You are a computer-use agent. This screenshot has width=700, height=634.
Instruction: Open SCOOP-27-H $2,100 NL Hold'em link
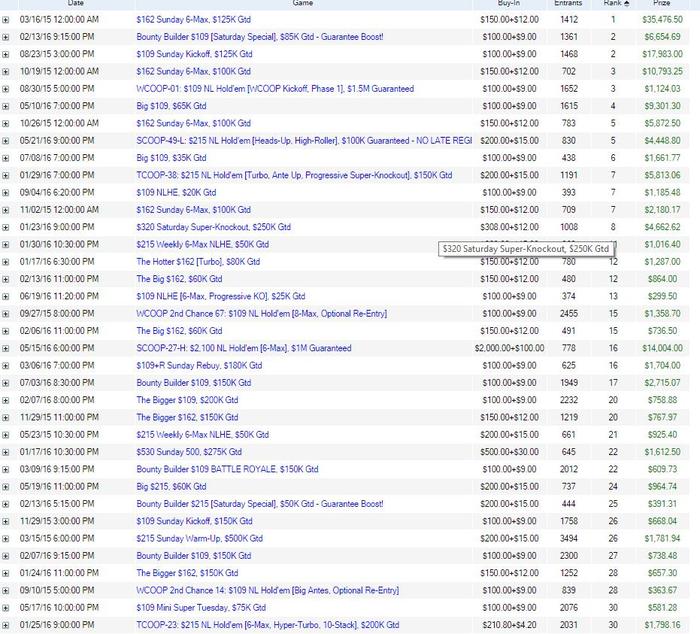[x=244, y=348]
